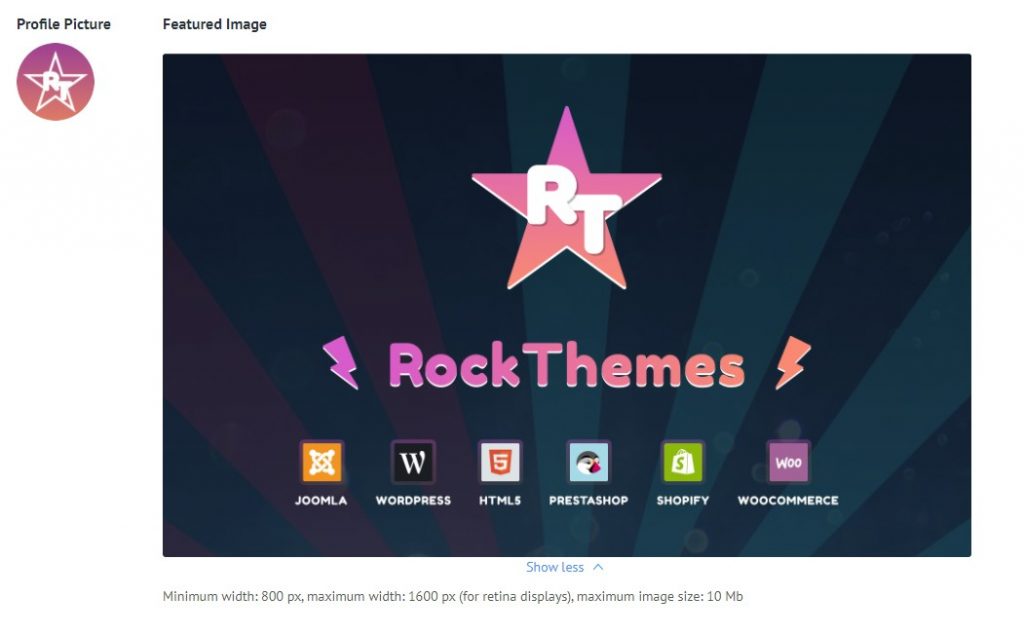The image size is (1024, 634).
Task: Click the green Shopify bag icon
Action: 682,462
